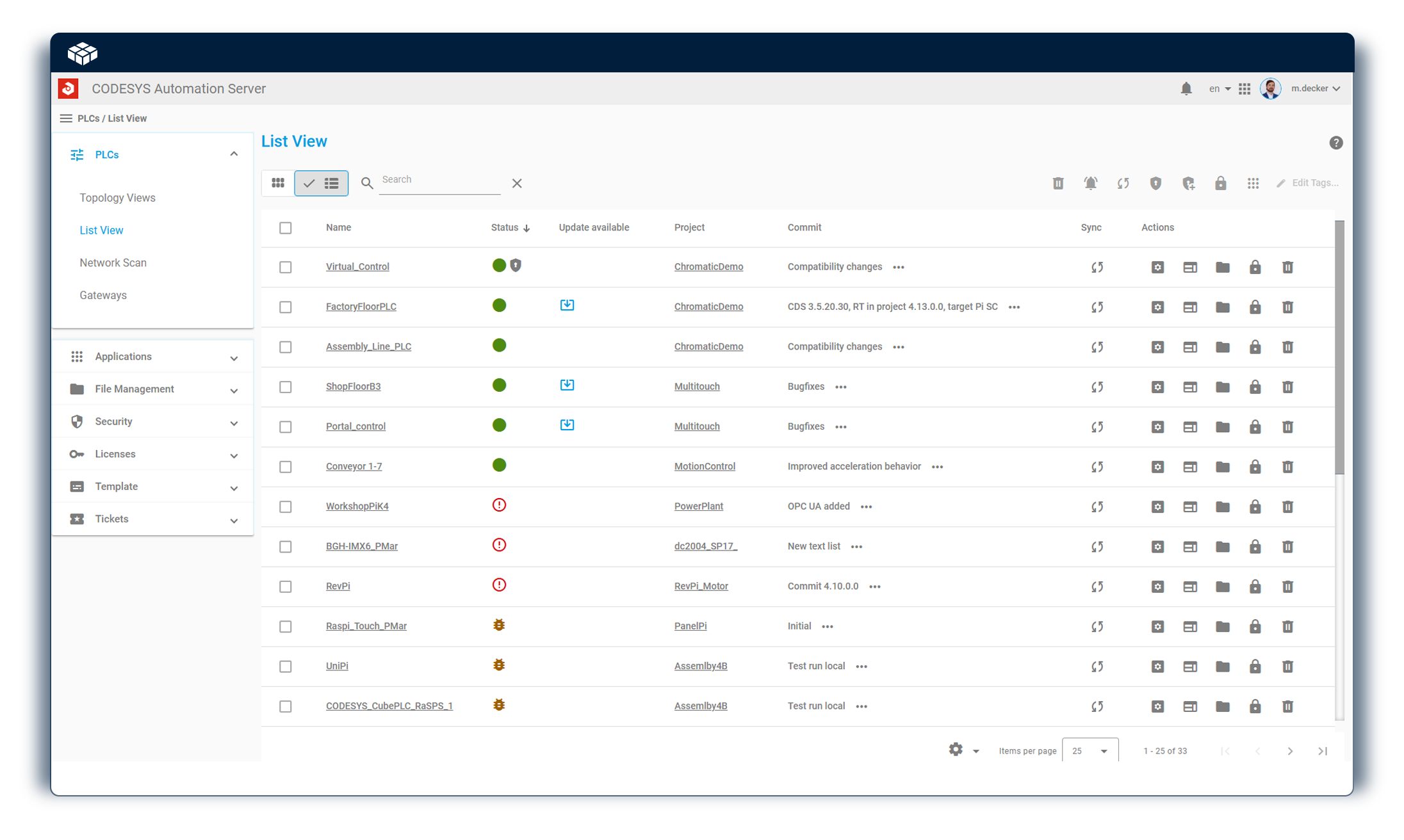Go to Topology Views menu item

(117, 198)
